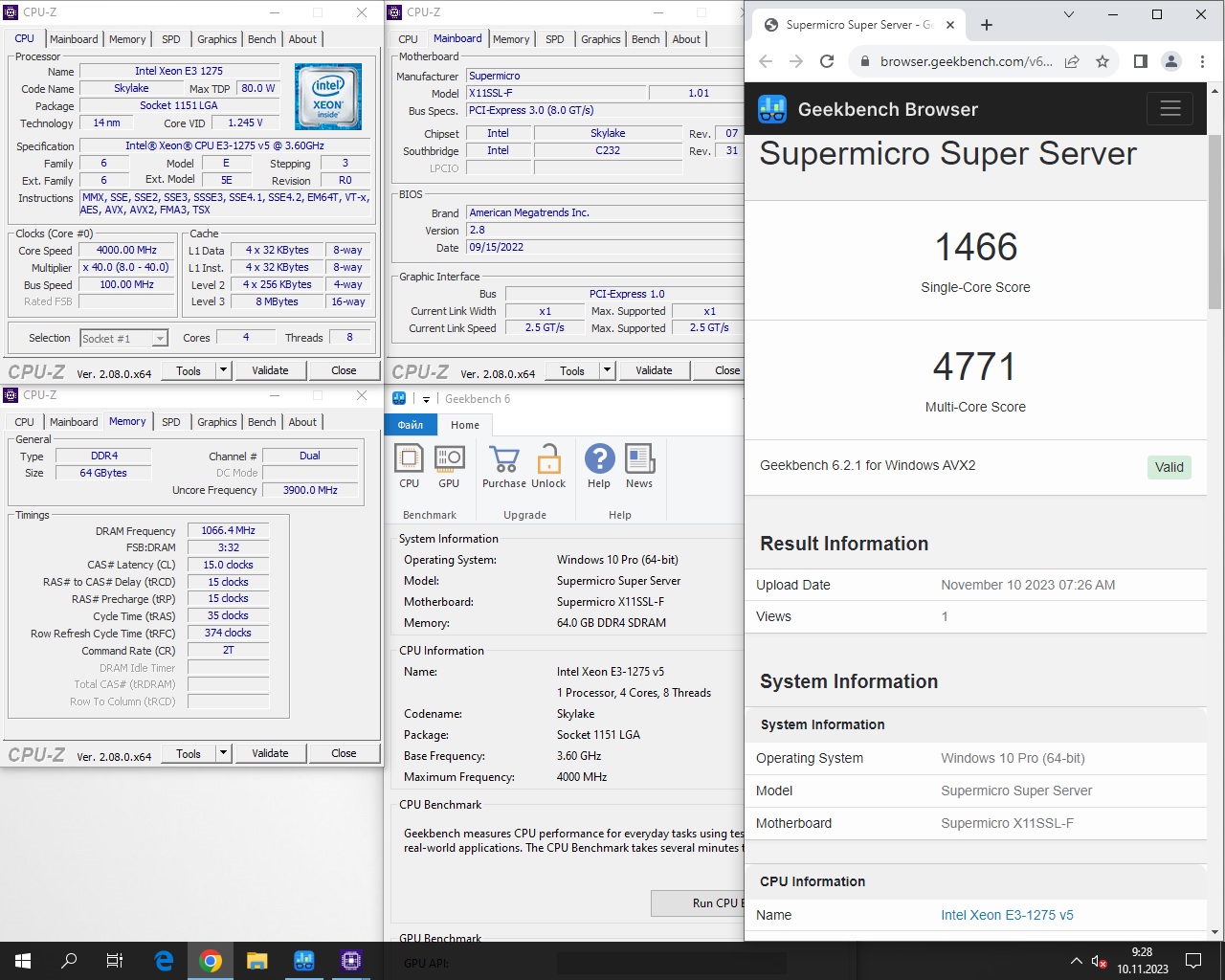Screen dimensions: 1225x980
Task: Open Tools dropdown arrow in CPU tab window
Action: click(223, 370)
